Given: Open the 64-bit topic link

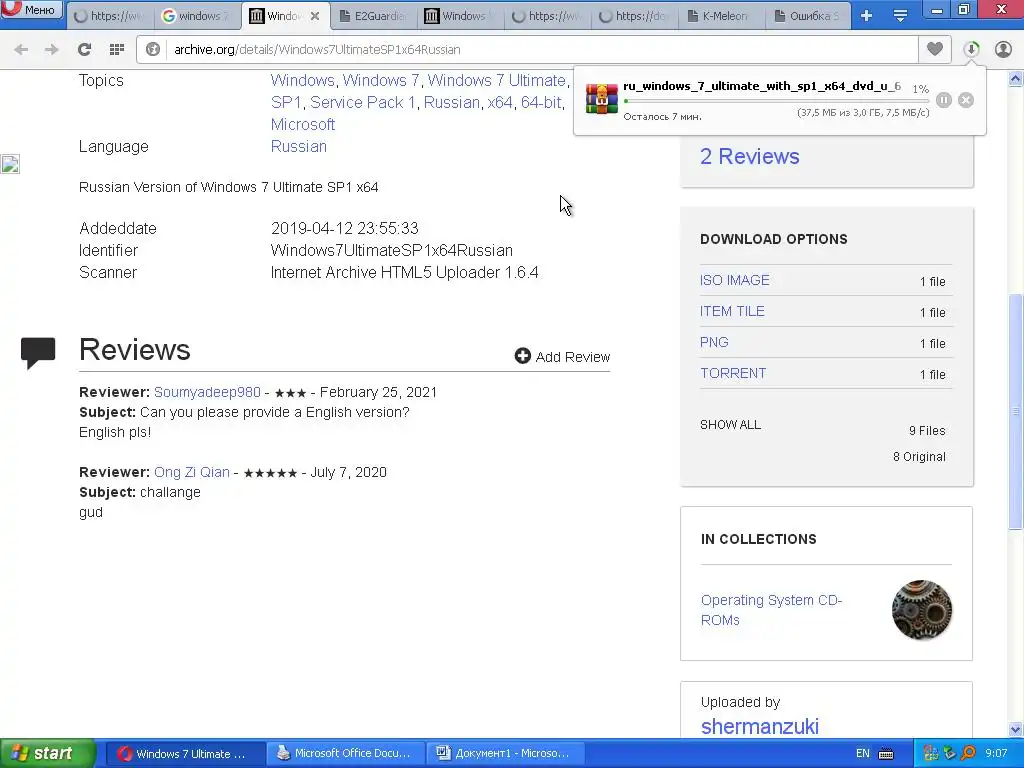Looking at the screenshot, I should pyautogui.click(x=541, y=103).
